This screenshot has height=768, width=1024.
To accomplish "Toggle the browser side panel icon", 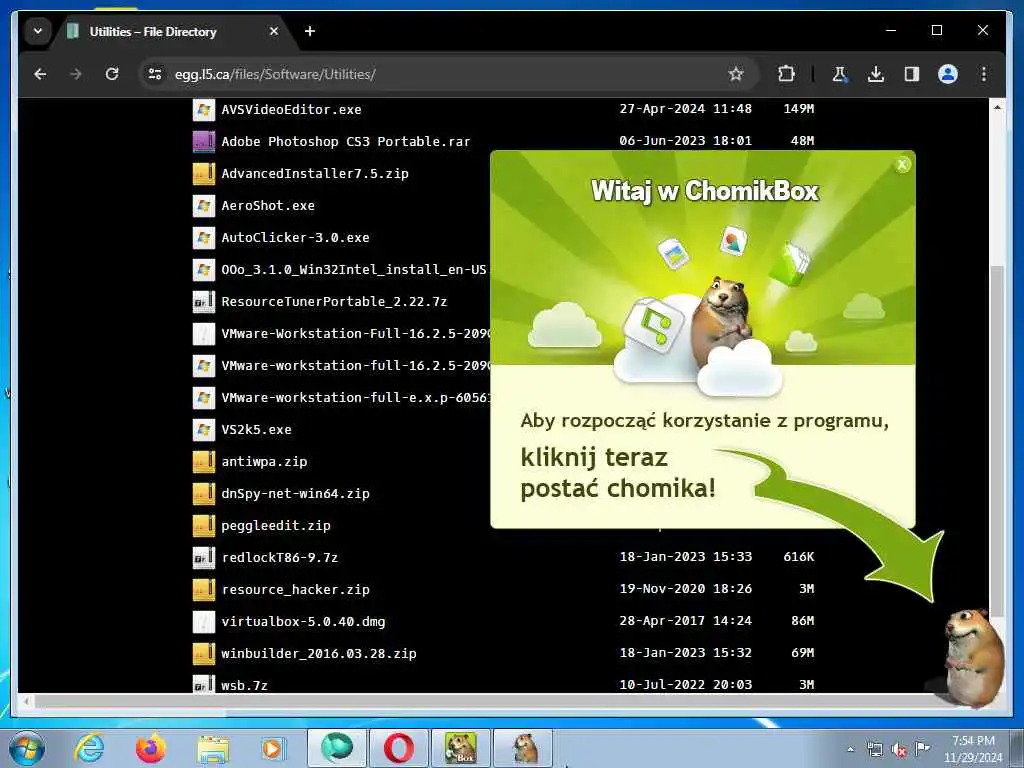I will pyautogui.click(x=912, y=74).
